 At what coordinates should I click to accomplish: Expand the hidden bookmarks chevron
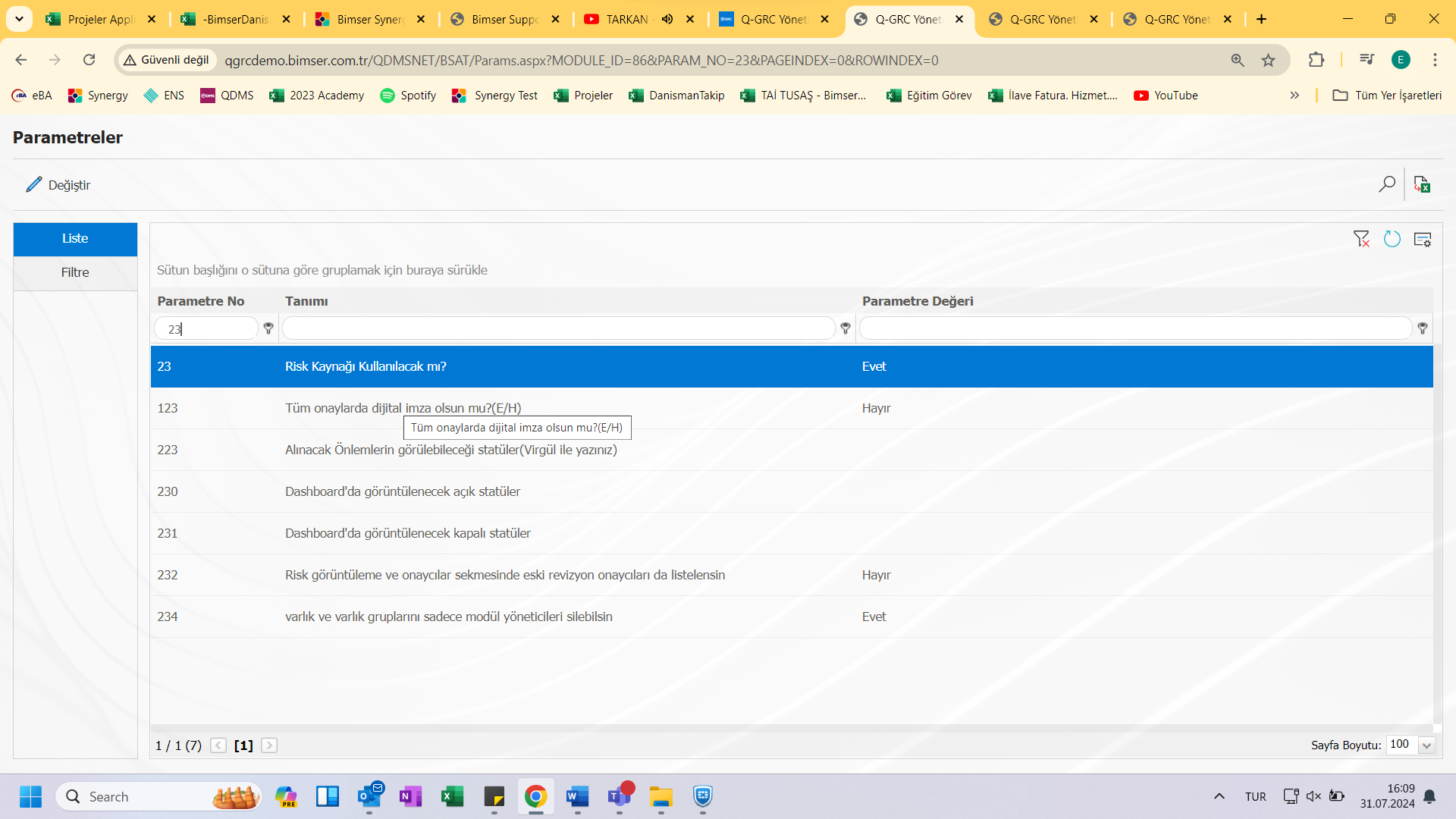point(1294,96)
